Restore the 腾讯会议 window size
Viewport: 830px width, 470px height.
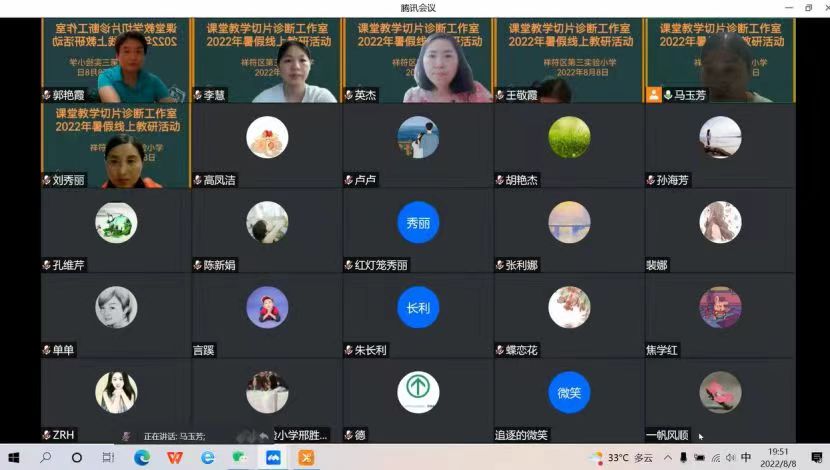[x=808, y=7]
